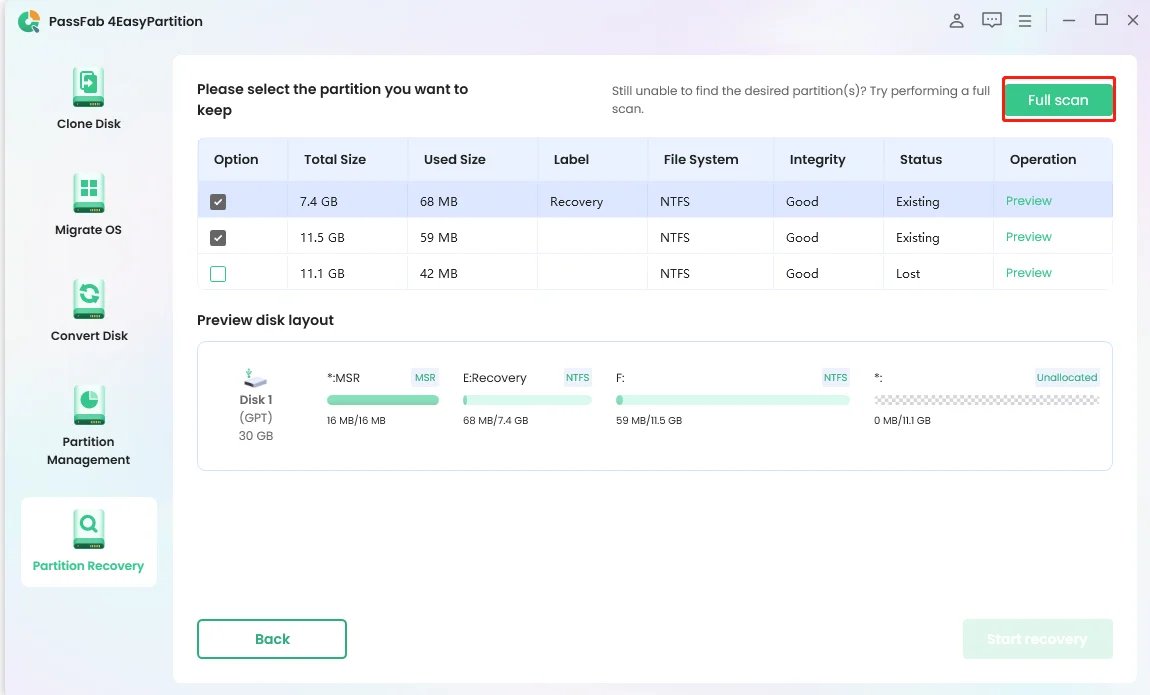Click the E:Recovery partition usage bar

click(527, 400)
